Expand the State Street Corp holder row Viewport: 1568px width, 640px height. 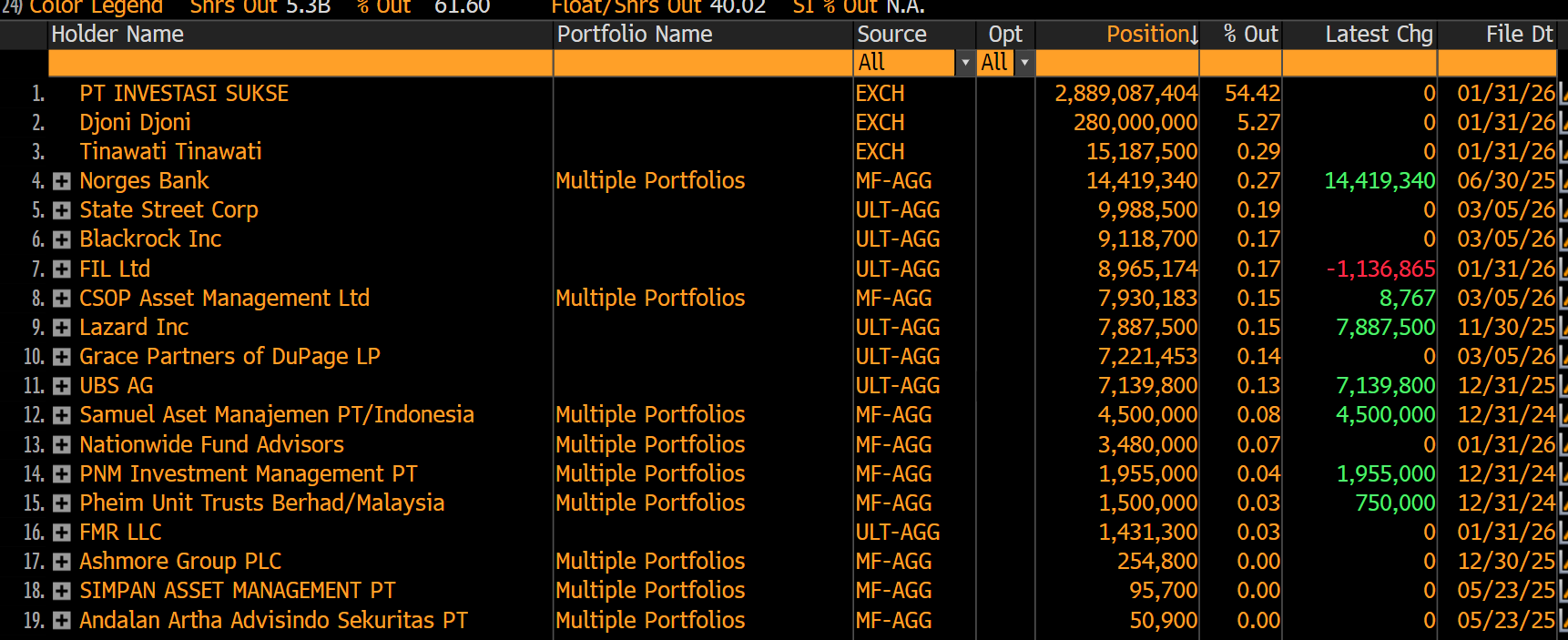click(x=62, y=211)
